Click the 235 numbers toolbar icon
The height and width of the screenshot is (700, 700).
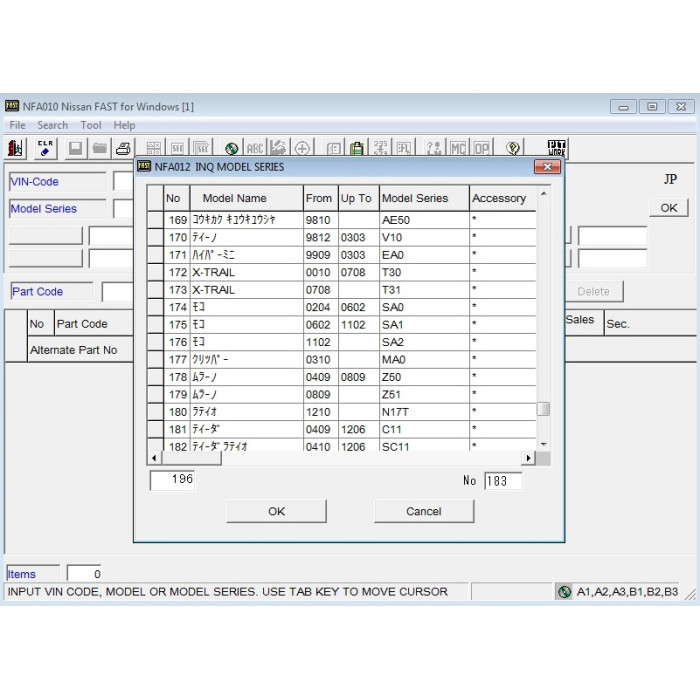pyautogui.click(x=380, y=148)
